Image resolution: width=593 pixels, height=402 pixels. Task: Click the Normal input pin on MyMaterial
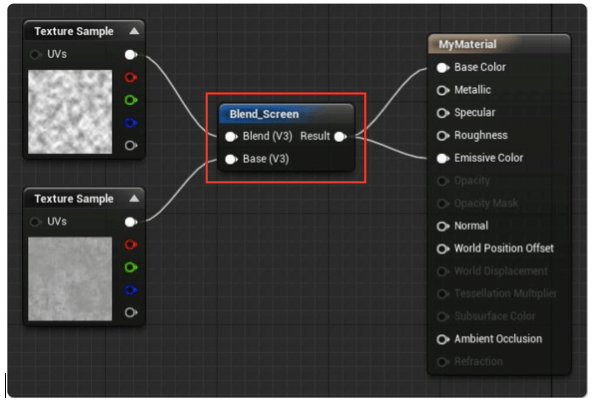443,226
